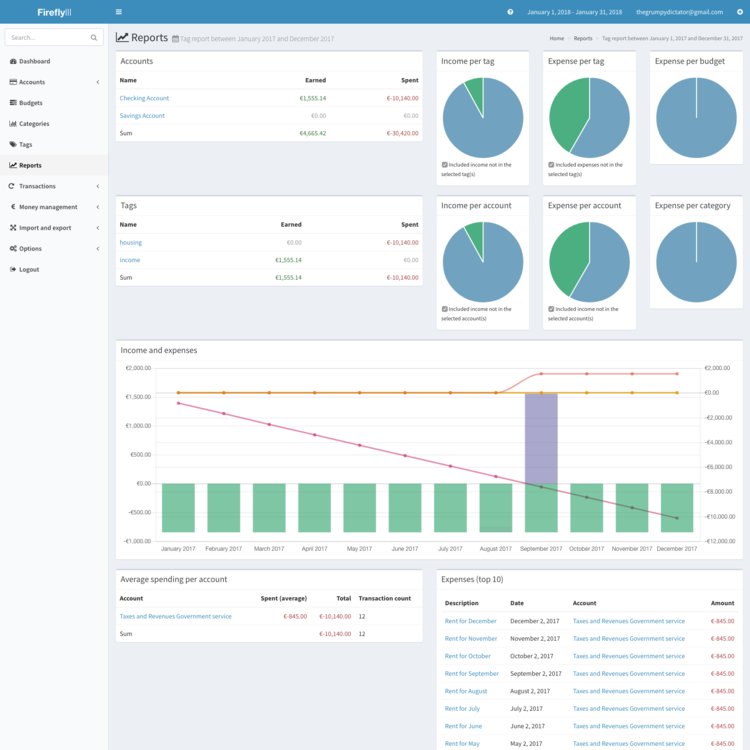Expand the Import and export menu
This screenshot has width=750, height=750.
pos(97,228)
